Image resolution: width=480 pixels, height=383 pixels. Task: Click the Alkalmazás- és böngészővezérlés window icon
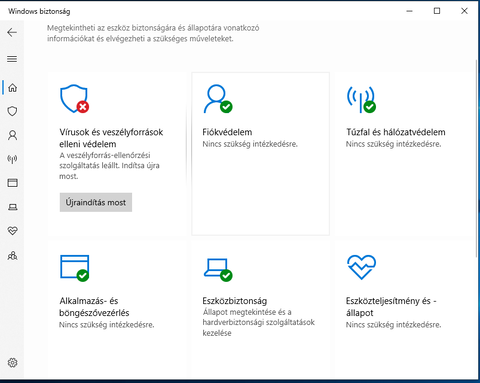[75, 268]
